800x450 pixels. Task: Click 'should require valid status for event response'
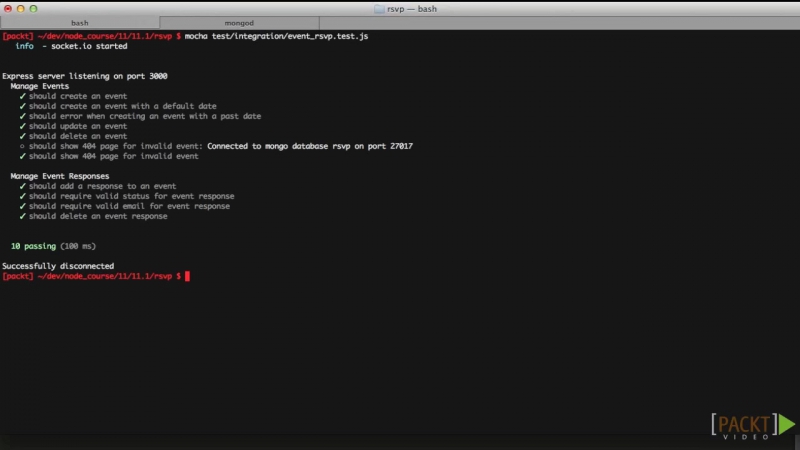click(x=132, y=196)
